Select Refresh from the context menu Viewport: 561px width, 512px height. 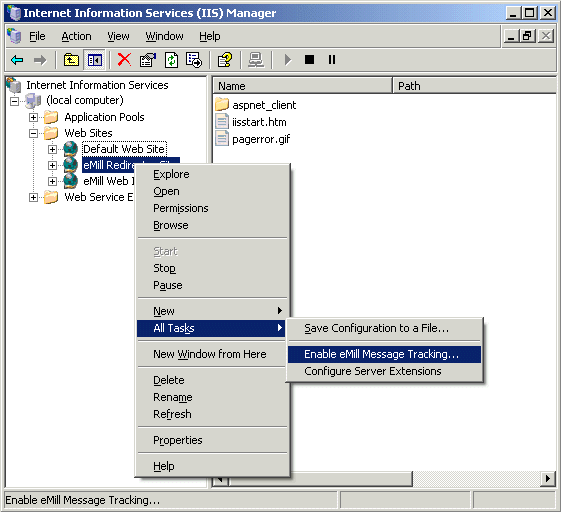(x=212, y=414)
